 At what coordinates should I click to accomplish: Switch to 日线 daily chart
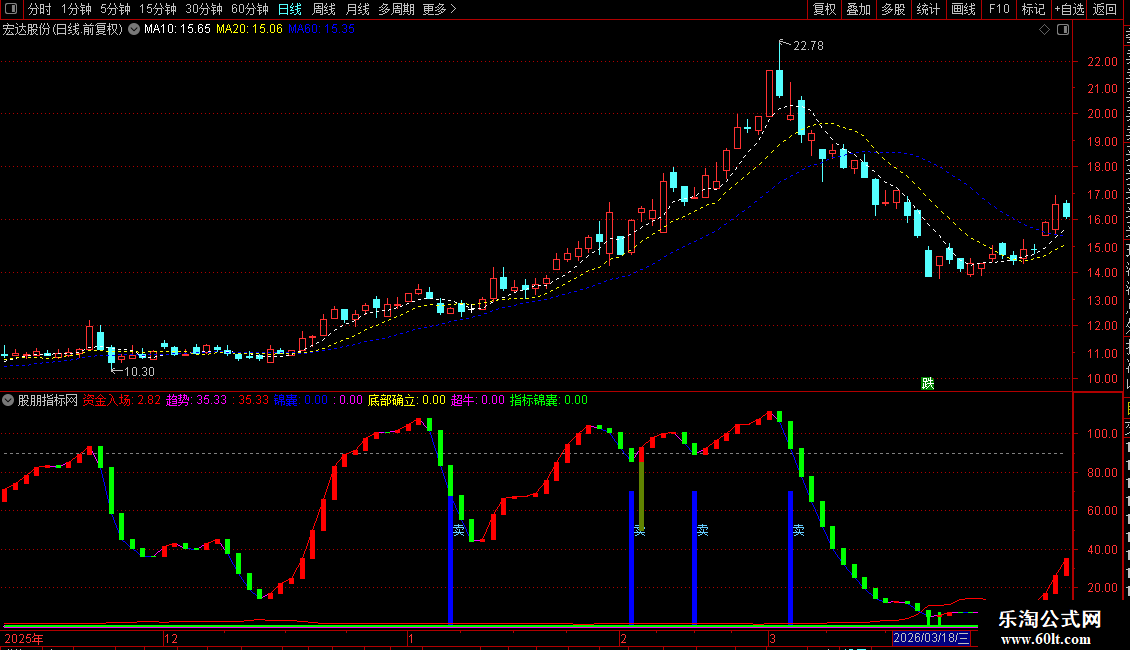tap(290, 9)
